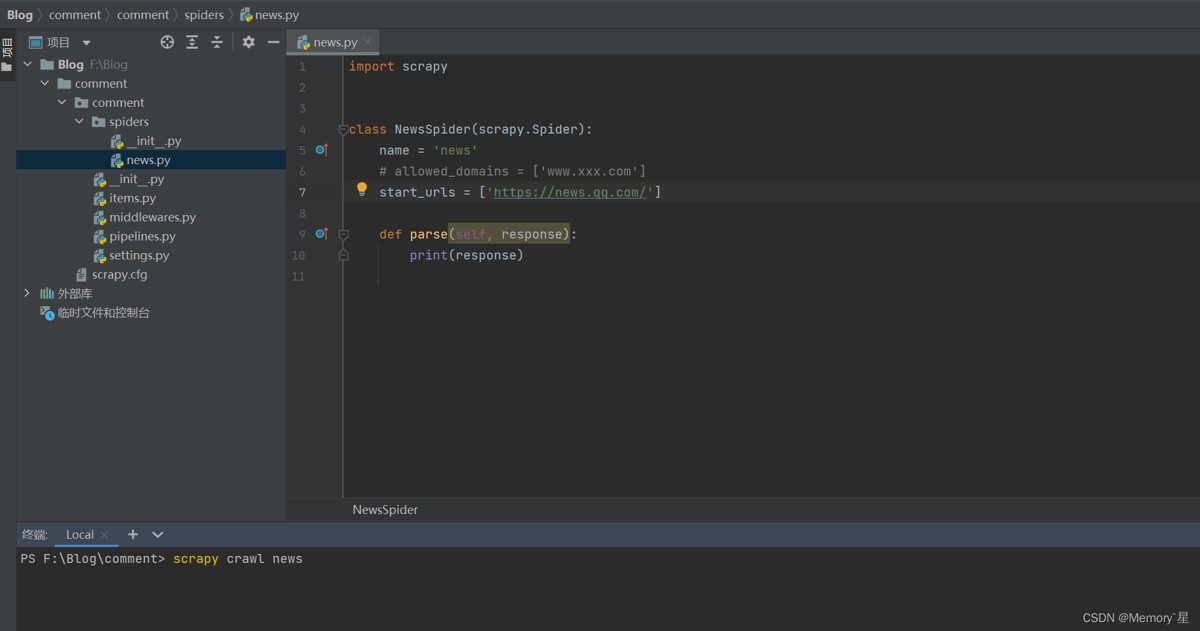
Task: Open terminal options dropdown arrow
Action: (157, 535)
